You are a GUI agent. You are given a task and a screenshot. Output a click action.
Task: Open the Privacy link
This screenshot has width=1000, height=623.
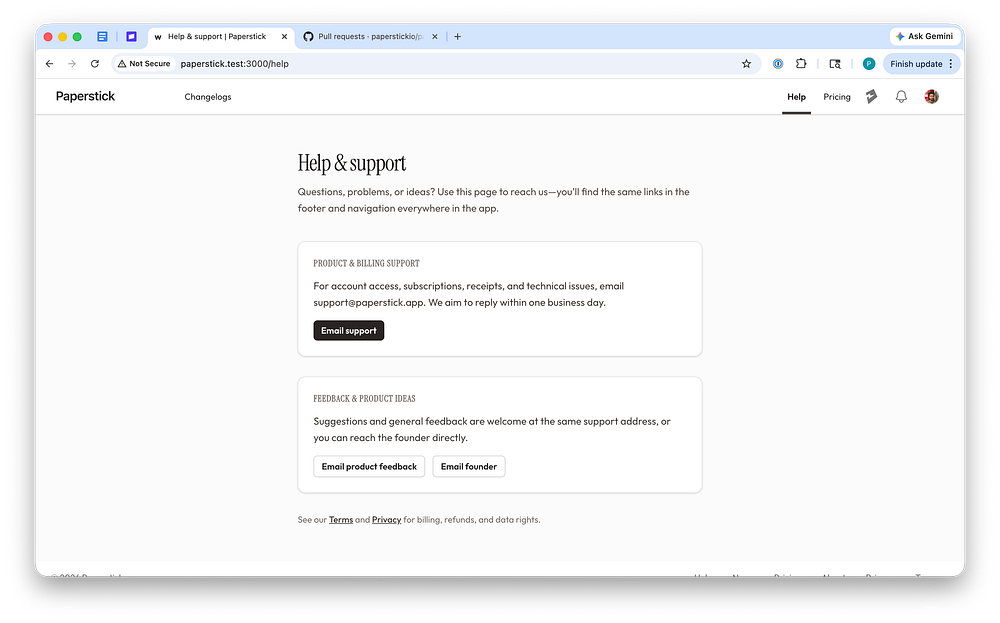point(386,520)
